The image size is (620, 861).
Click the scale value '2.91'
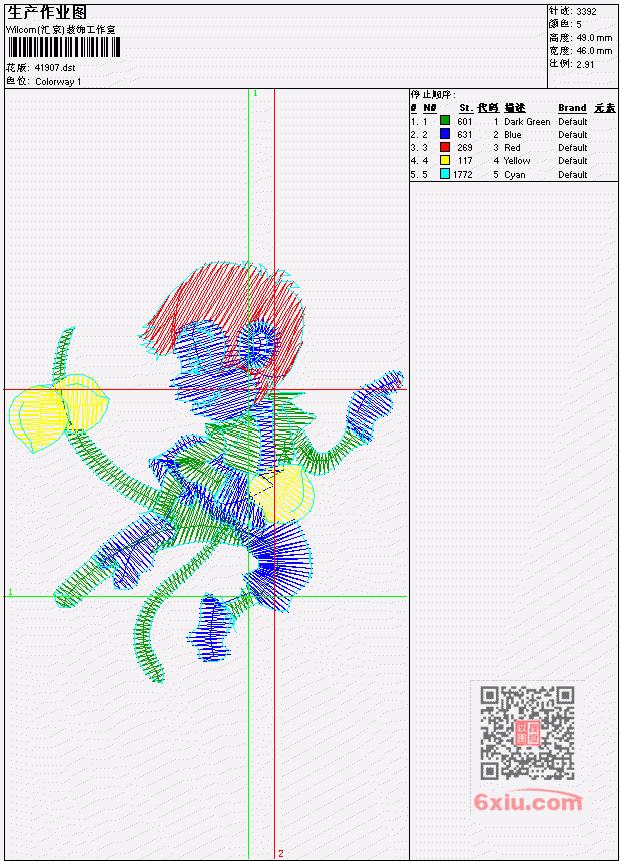(x=585, y=64)
